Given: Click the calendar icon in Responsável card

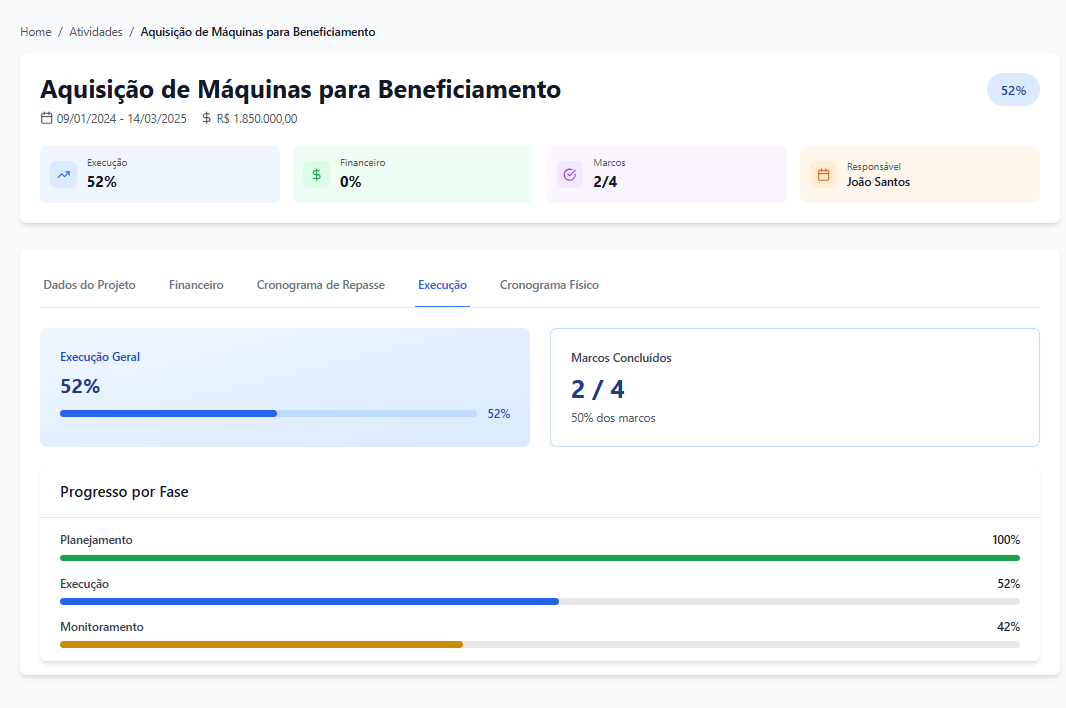Looking at the screenshot, I should 823,175.
